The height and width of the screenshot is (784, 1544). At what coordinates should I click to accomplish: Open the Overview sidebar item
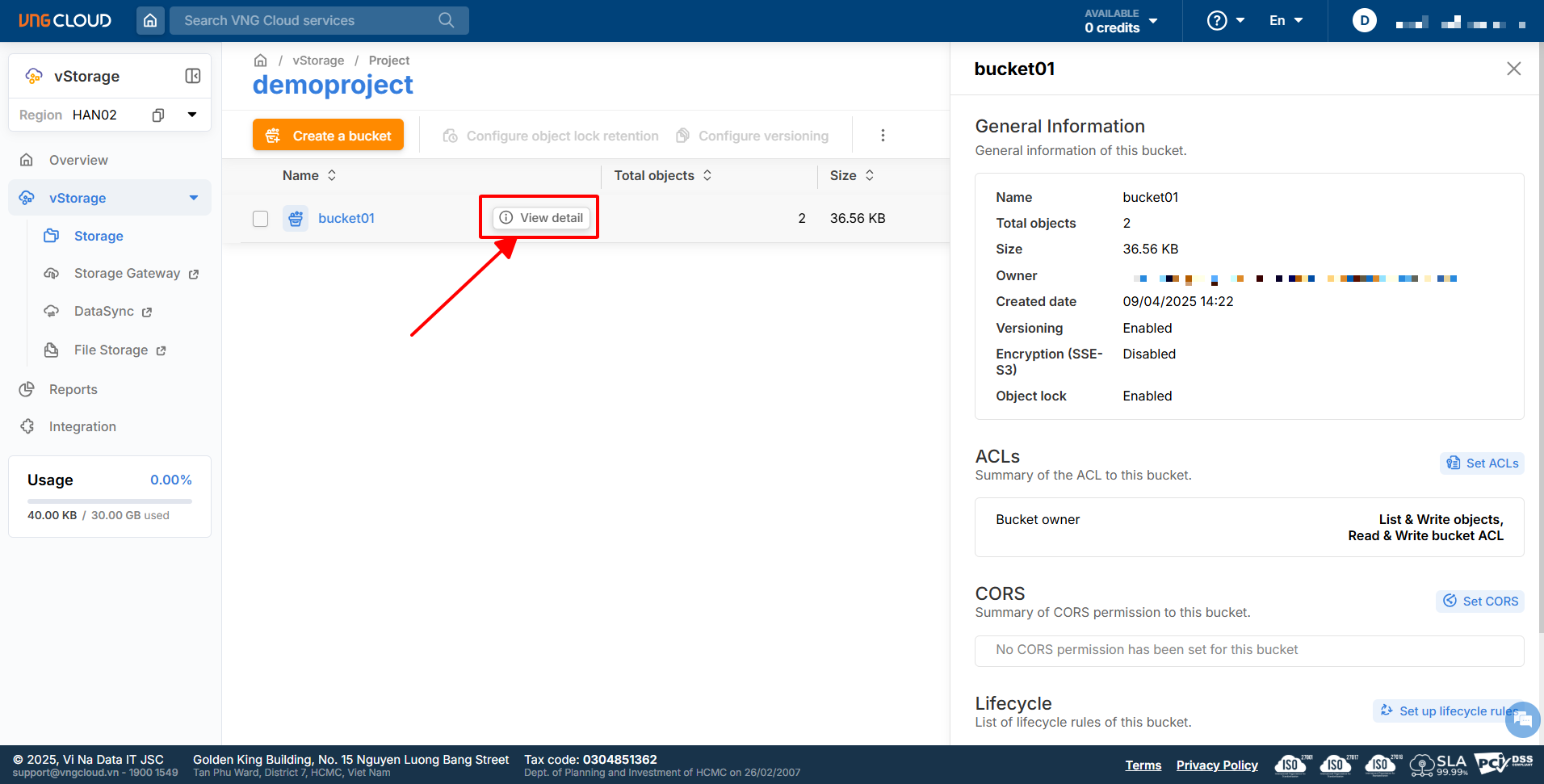[x=78, y=160]
